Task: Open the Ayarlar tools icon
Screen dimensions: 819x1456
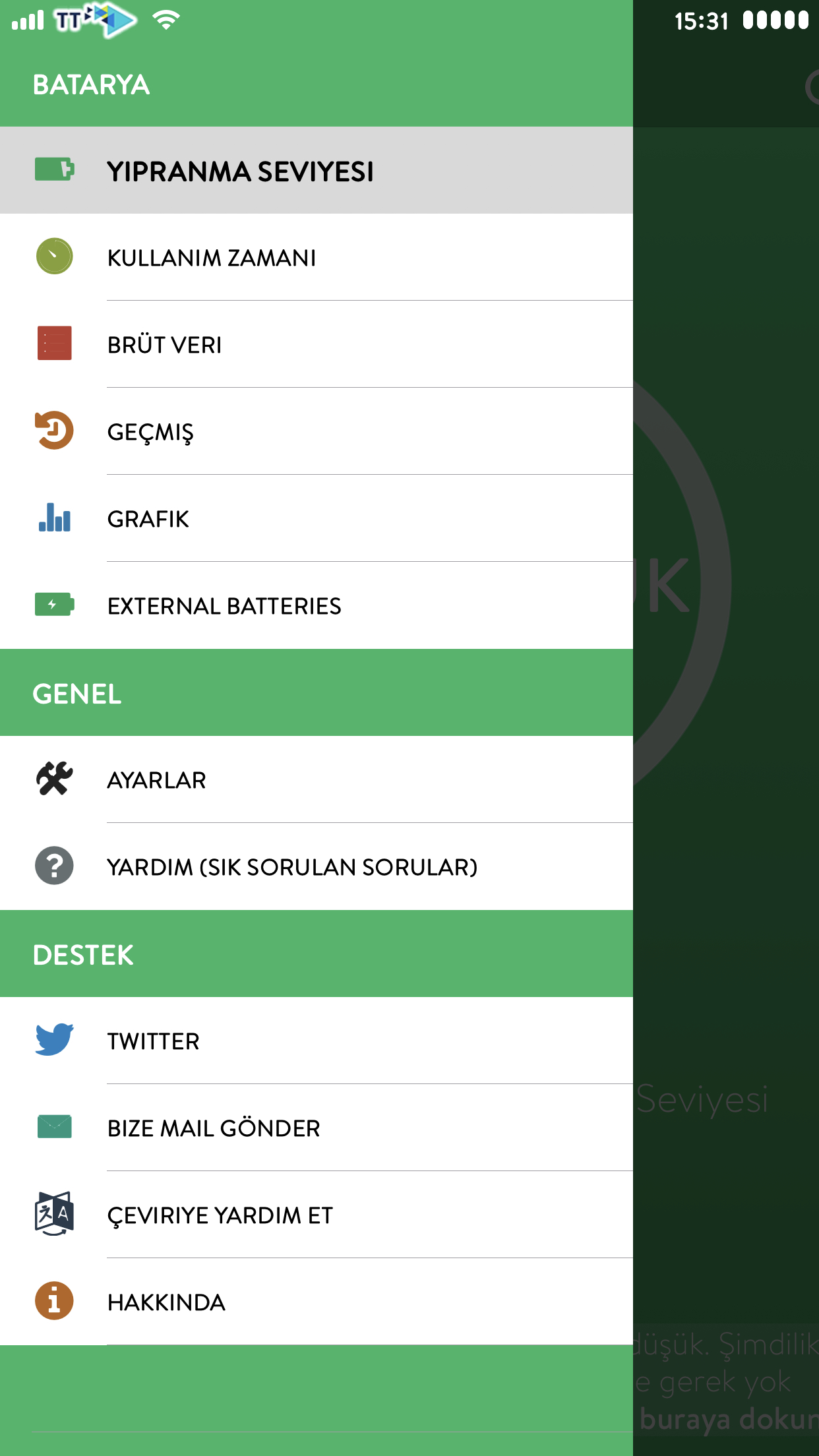Action: click(54, 778)
